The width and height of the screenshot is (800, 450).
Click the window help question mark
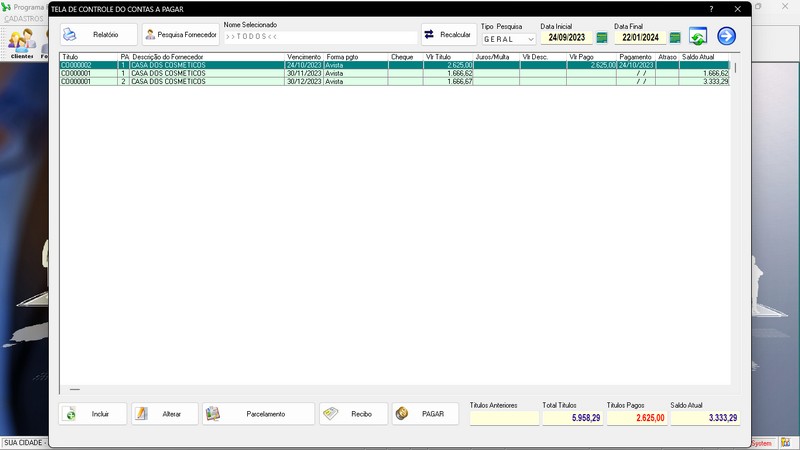tap(711, 9)
